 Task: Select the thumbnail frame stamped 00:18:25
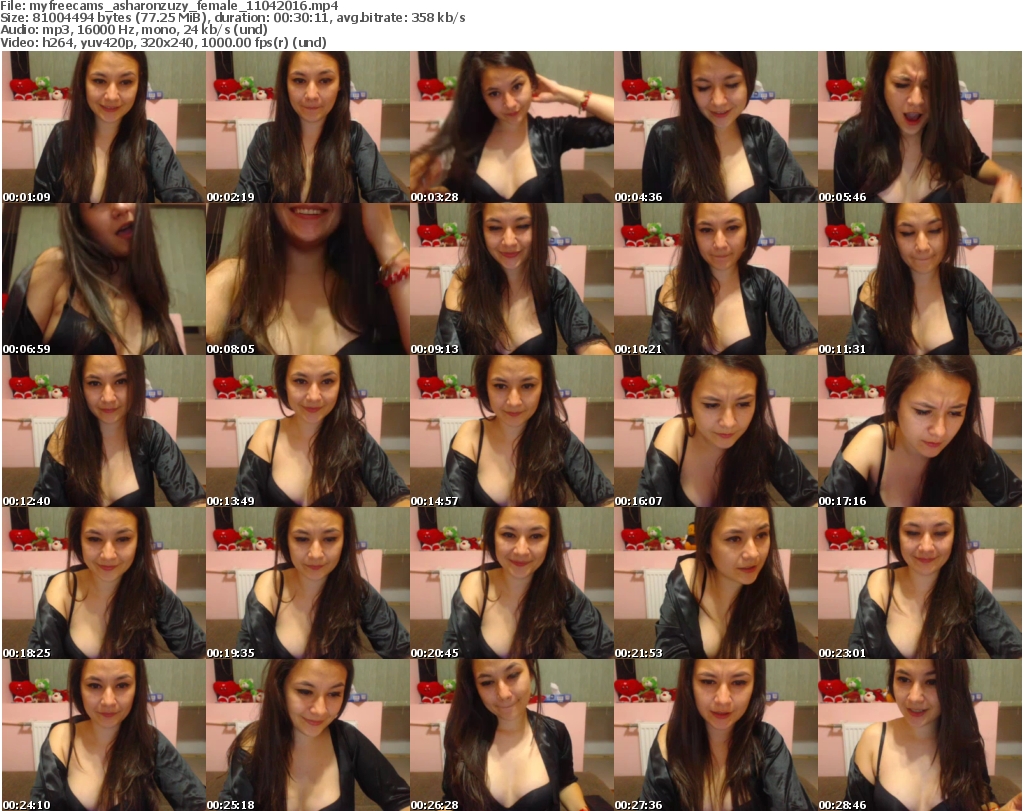coord(104,583)
